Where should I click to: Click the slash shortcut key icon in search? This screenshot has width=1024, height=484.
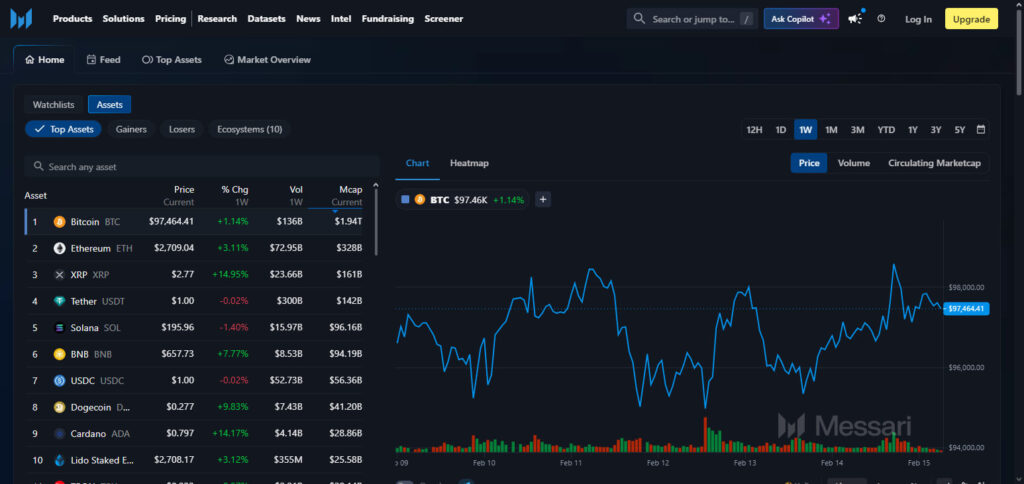(747, 20)
